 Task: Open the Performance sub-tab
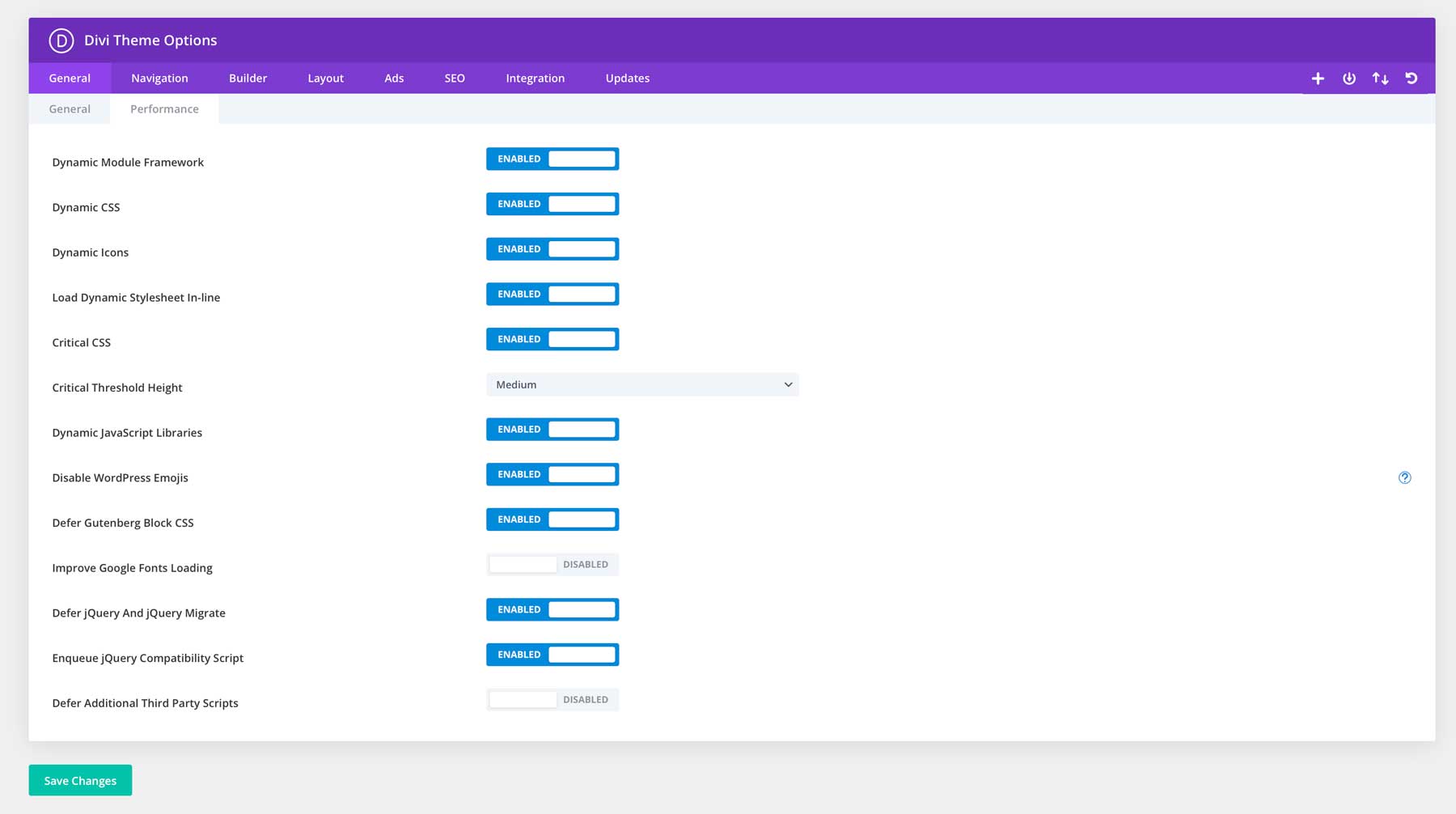(x=163, y=108)
